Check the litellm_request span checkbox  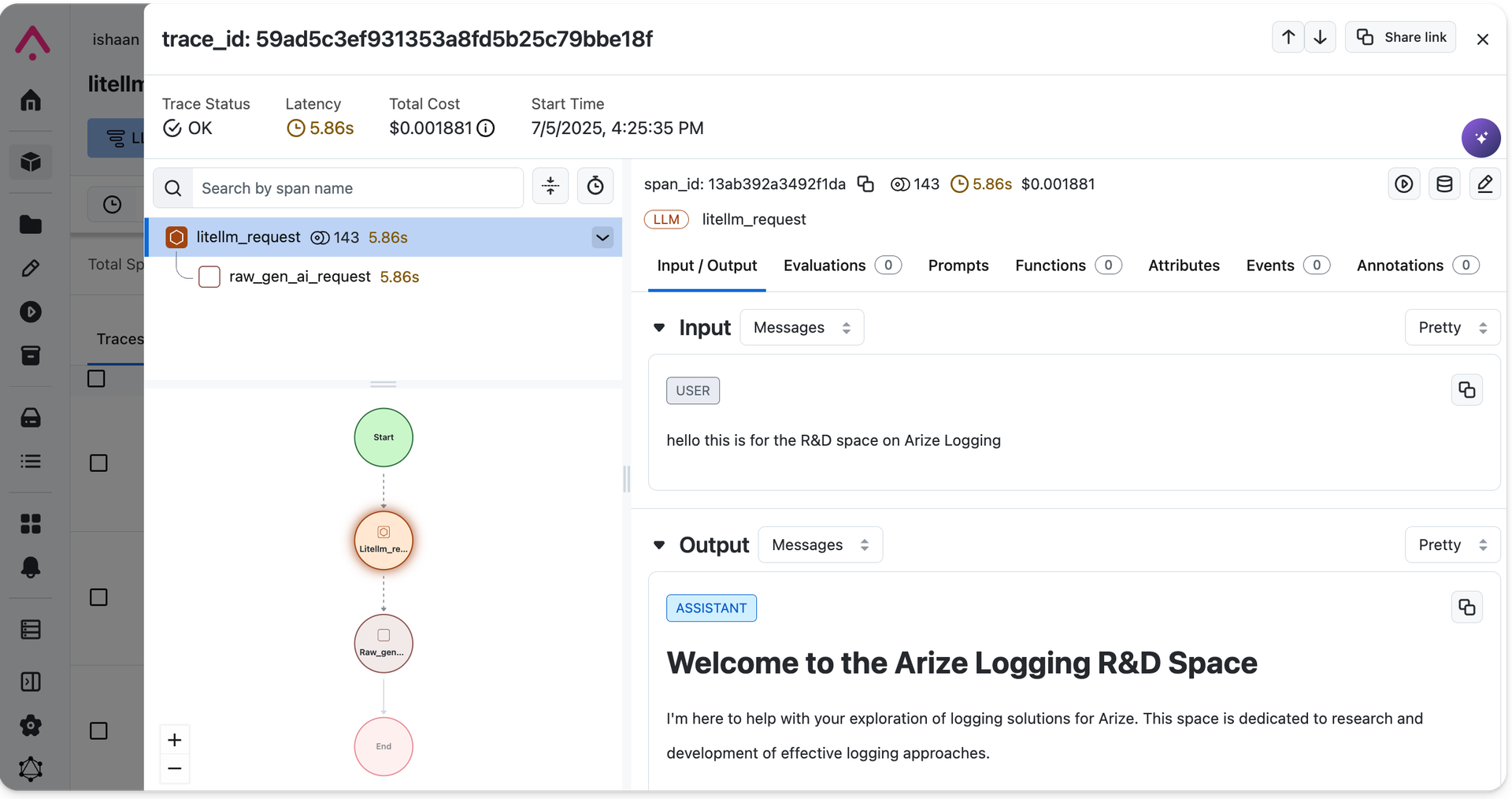[175, 236]
